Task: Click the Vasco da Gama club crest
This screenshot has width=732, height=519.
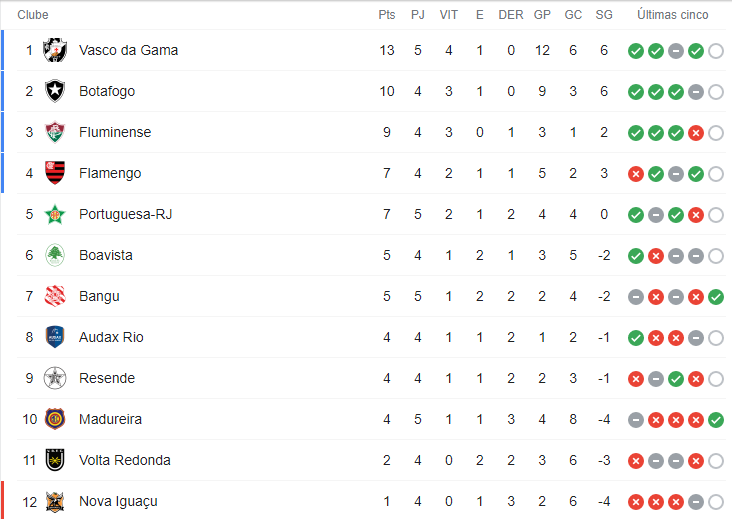Action: 55,50
